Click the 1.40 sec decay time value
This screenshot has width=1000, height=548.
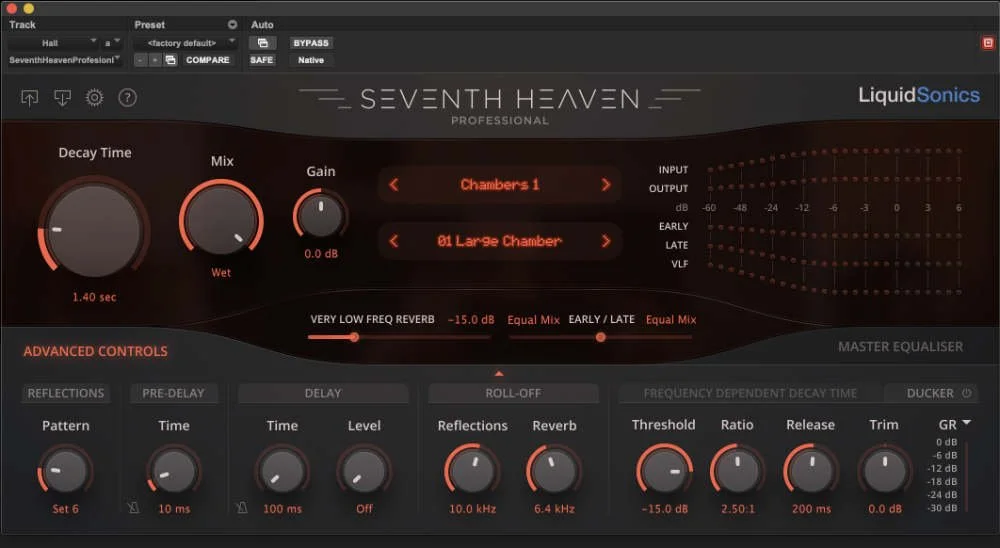coord(94,297)
